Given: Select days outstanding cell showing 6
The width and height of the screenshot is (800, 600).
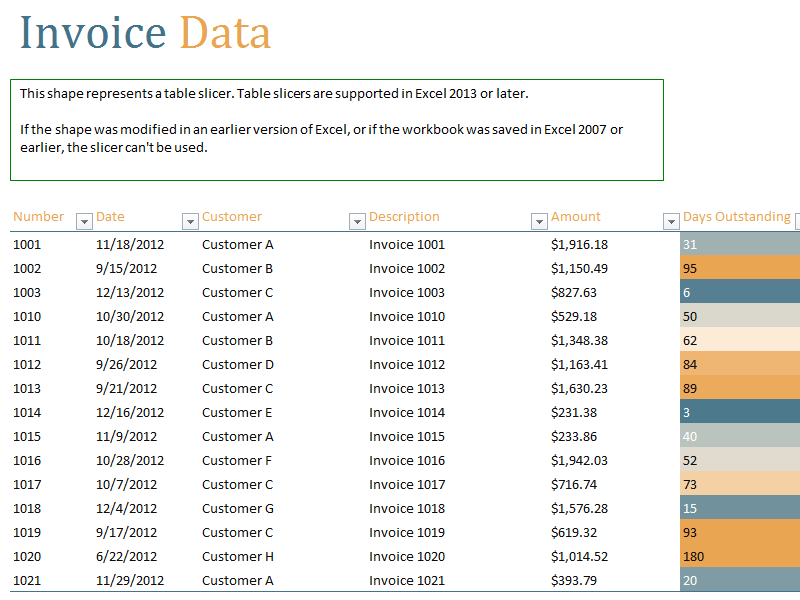Looking at the screenshot, I should tap(740, 292).
